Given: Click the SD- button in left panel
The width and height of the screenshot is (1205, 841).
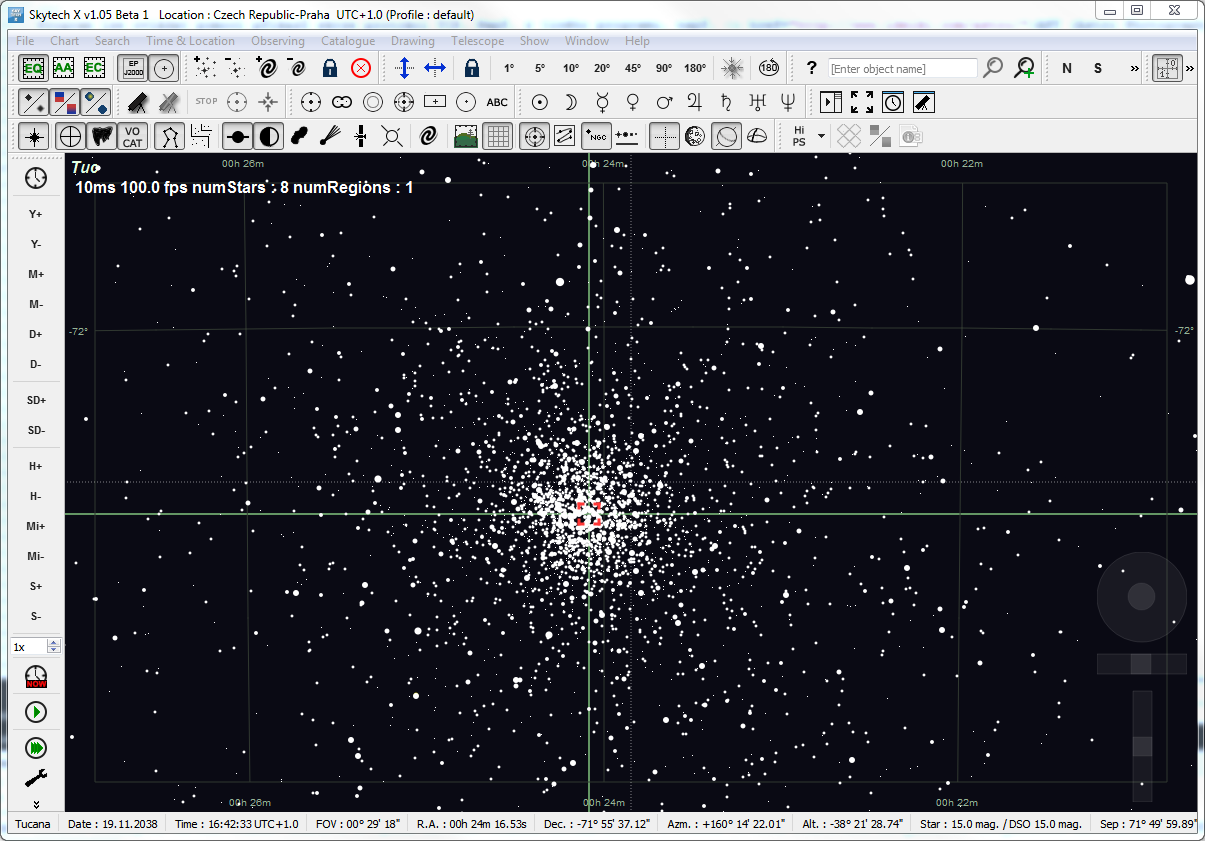Looking at the screenshot, I should click(x=36, y=430).
